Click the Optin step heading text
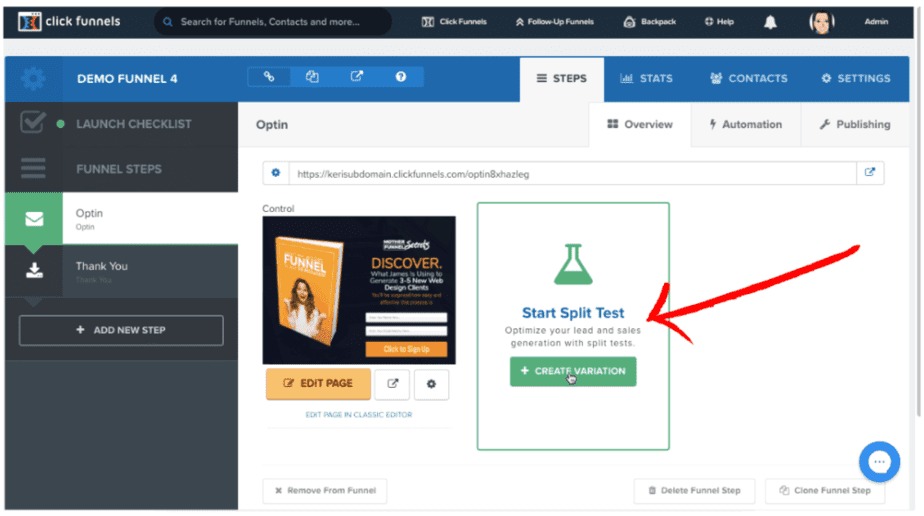The image size is (924, 516). click(272, 125)
